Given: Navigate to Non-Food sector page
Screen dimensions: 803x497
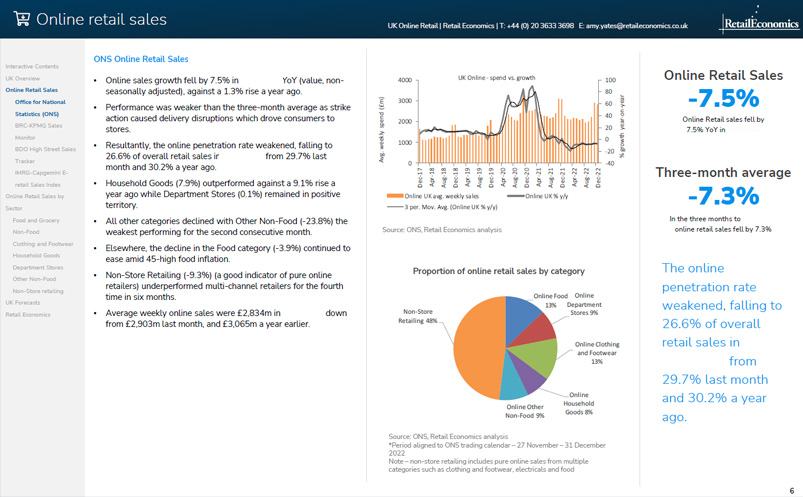Looking at the screenshot, I should (x=26, y=232).
